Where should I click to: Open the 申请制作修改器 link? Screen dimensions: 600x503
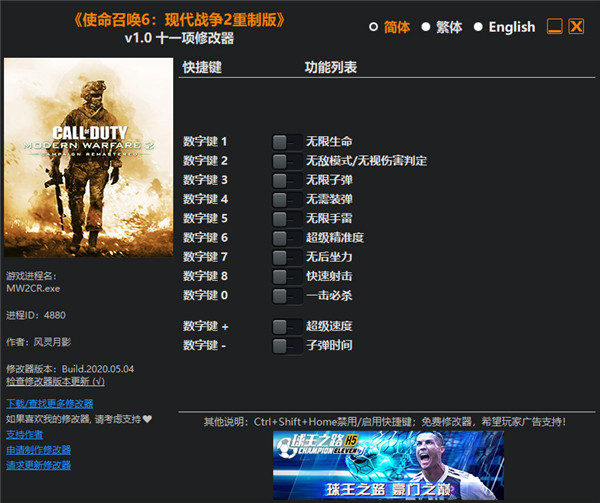38,449
